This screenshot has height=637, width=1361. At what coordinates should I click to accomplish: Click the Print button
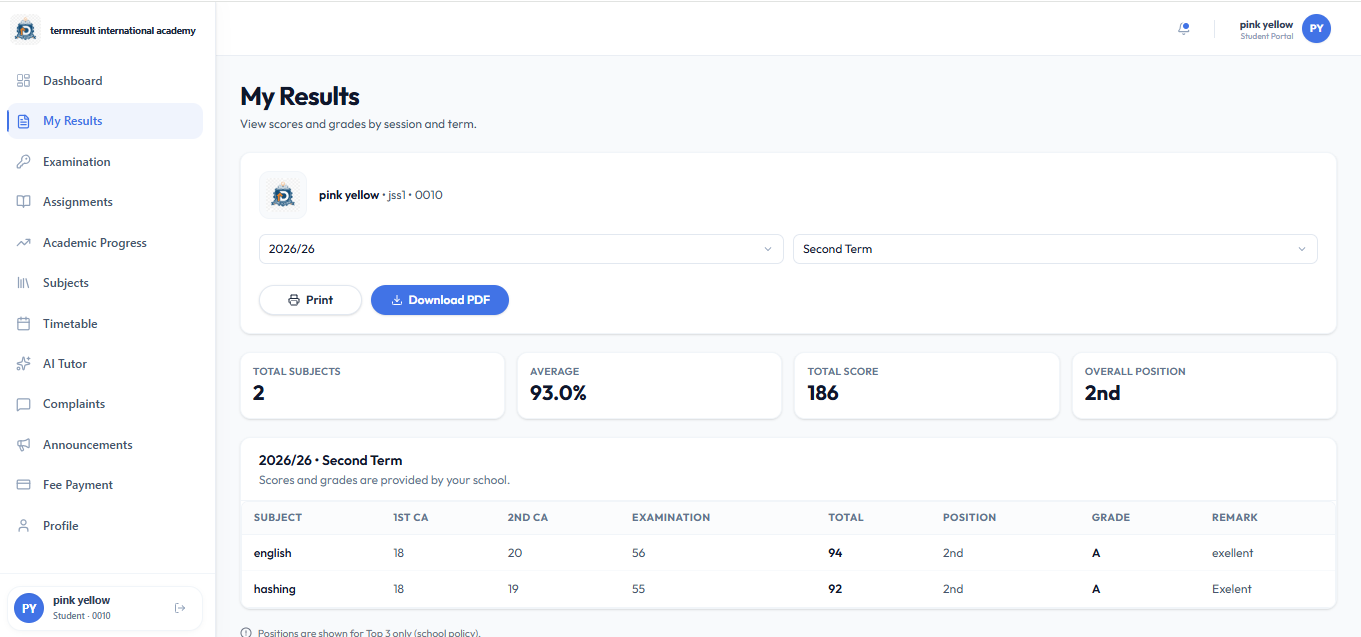[310, 300]
